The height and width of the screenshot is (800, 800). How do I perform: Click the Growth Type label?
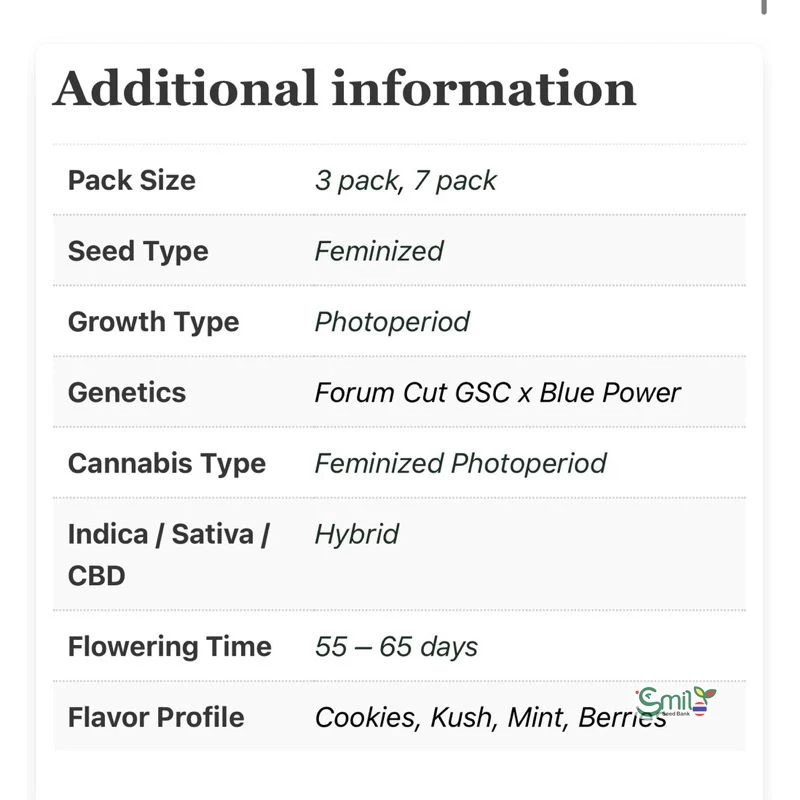coord(153,322)
